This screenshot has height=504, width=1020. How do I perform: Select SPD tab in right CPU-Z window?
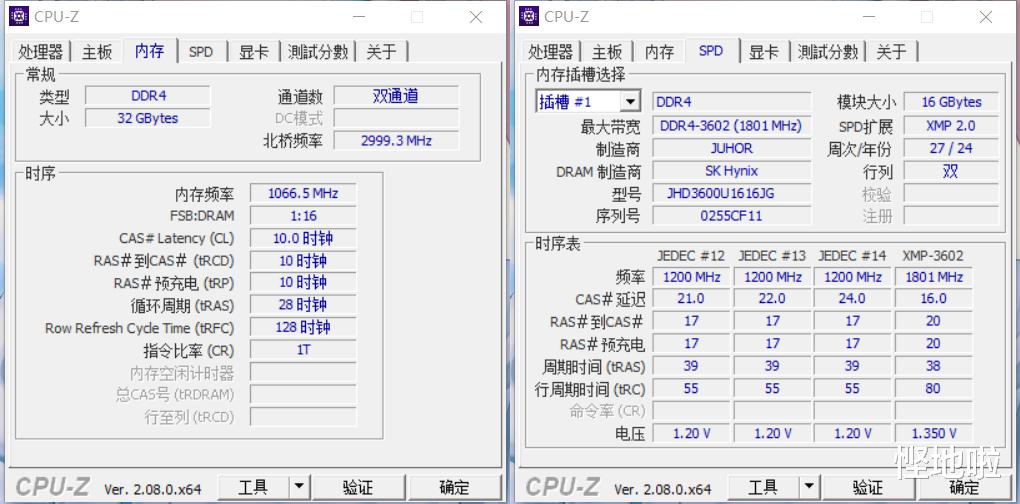pyautogui.click(x=711, y=51)
